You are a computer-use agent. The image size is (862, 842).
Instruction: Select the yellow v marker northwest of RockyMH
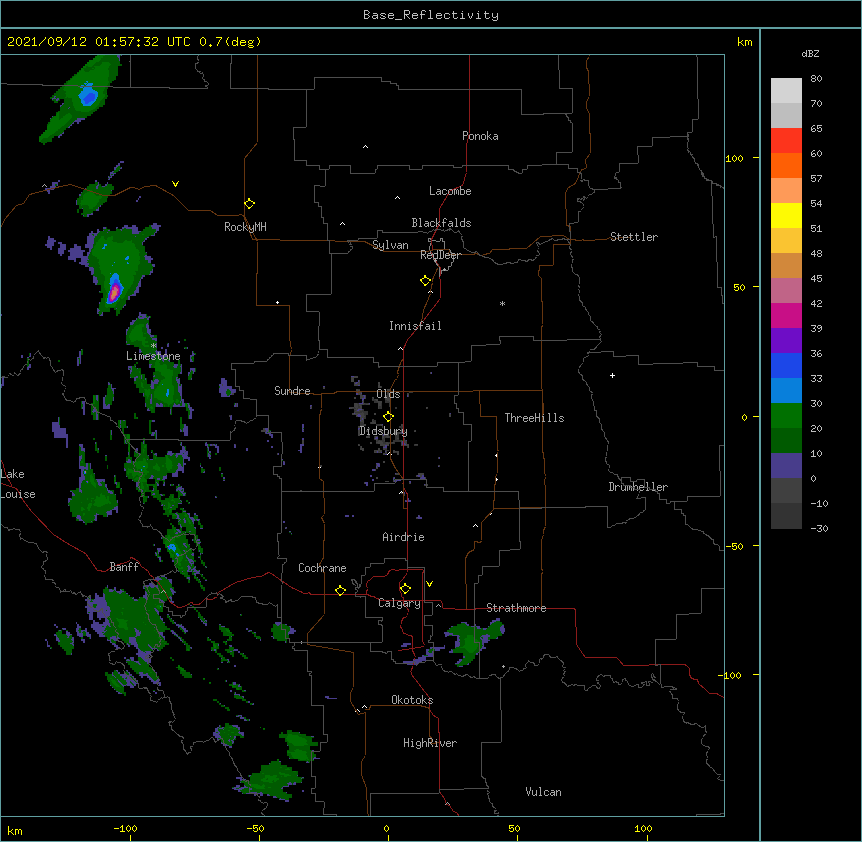click(175, 184)
